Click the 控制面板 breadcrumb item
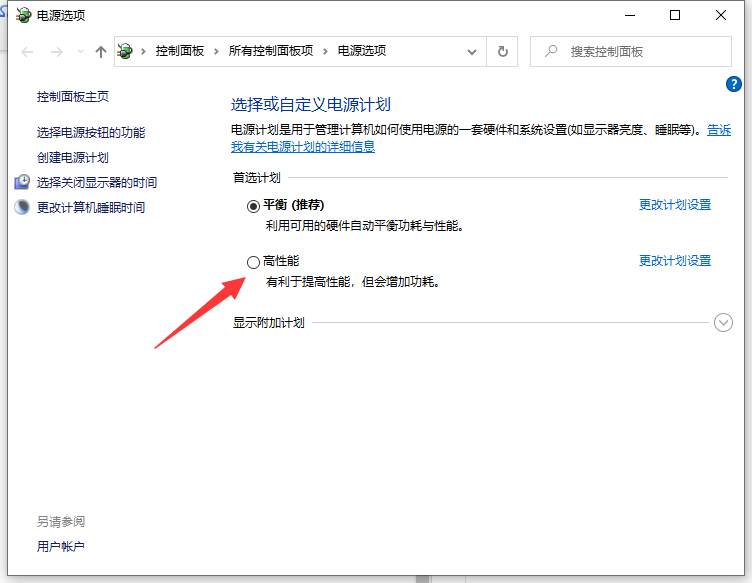The width and height of the screenshot is (752, 583). point(179,51)
